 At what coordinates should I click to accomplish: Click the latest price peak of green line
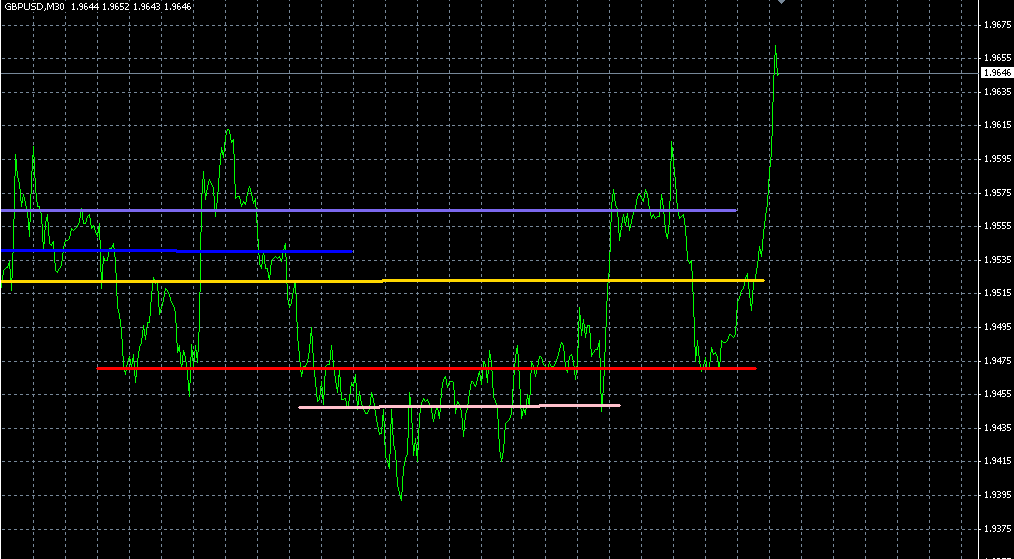point(776,46)
